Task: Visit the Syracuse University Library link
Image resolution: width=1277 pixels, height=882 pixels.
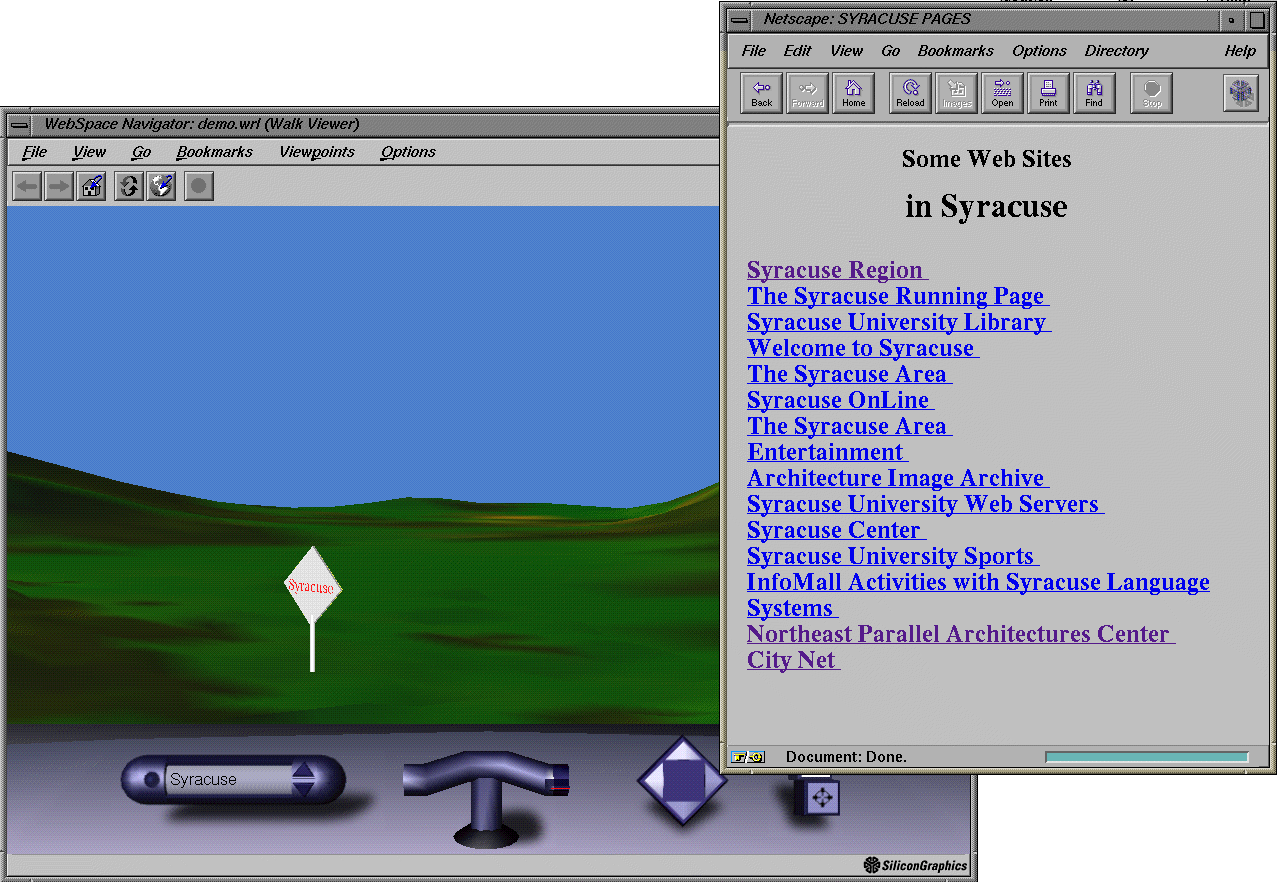Action: [899, 322]
